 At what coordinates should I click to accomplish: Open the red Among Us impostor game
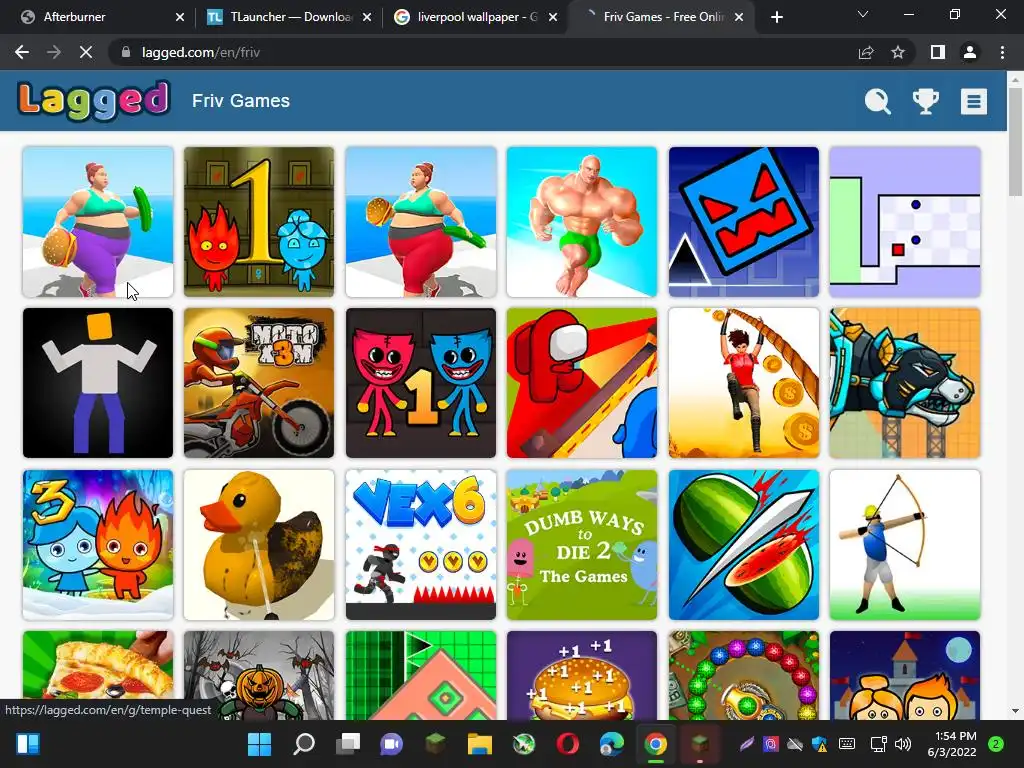tap(582, 383)
